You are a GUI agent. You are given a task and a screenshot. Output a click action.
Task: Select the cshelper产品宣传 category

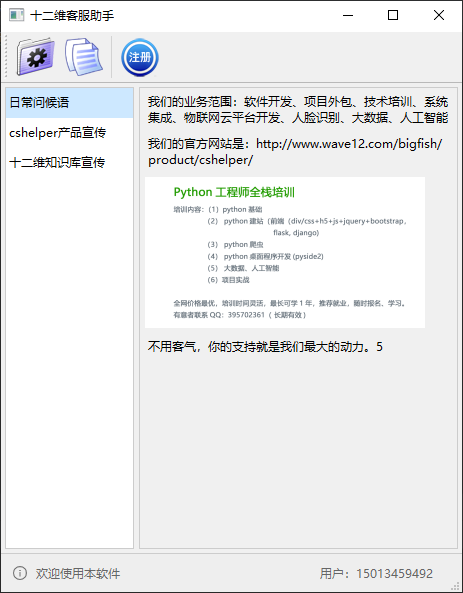coord(70,133)
